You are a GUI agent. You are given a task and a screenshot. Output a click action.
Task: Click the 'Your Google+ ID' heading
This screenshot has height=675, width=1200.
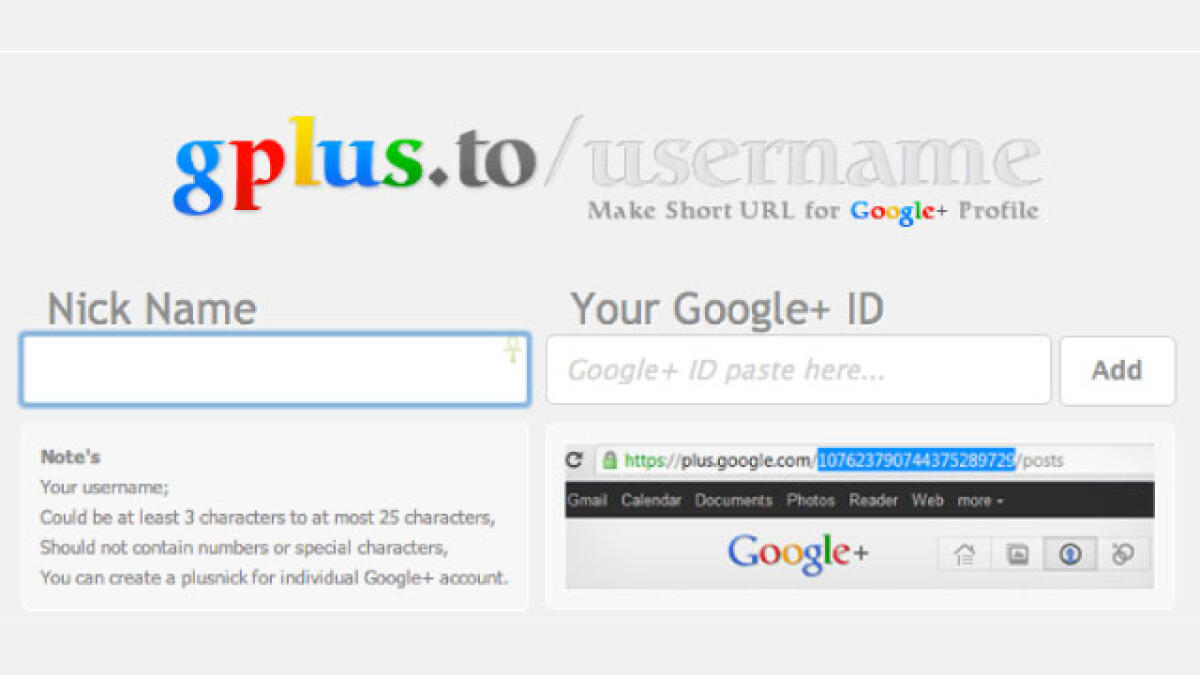(x=727, y=309)
